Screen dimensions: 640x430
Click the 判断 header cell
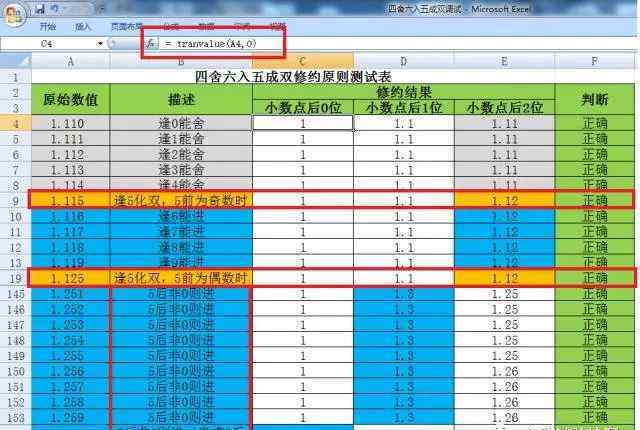click(x=594, y=99)
